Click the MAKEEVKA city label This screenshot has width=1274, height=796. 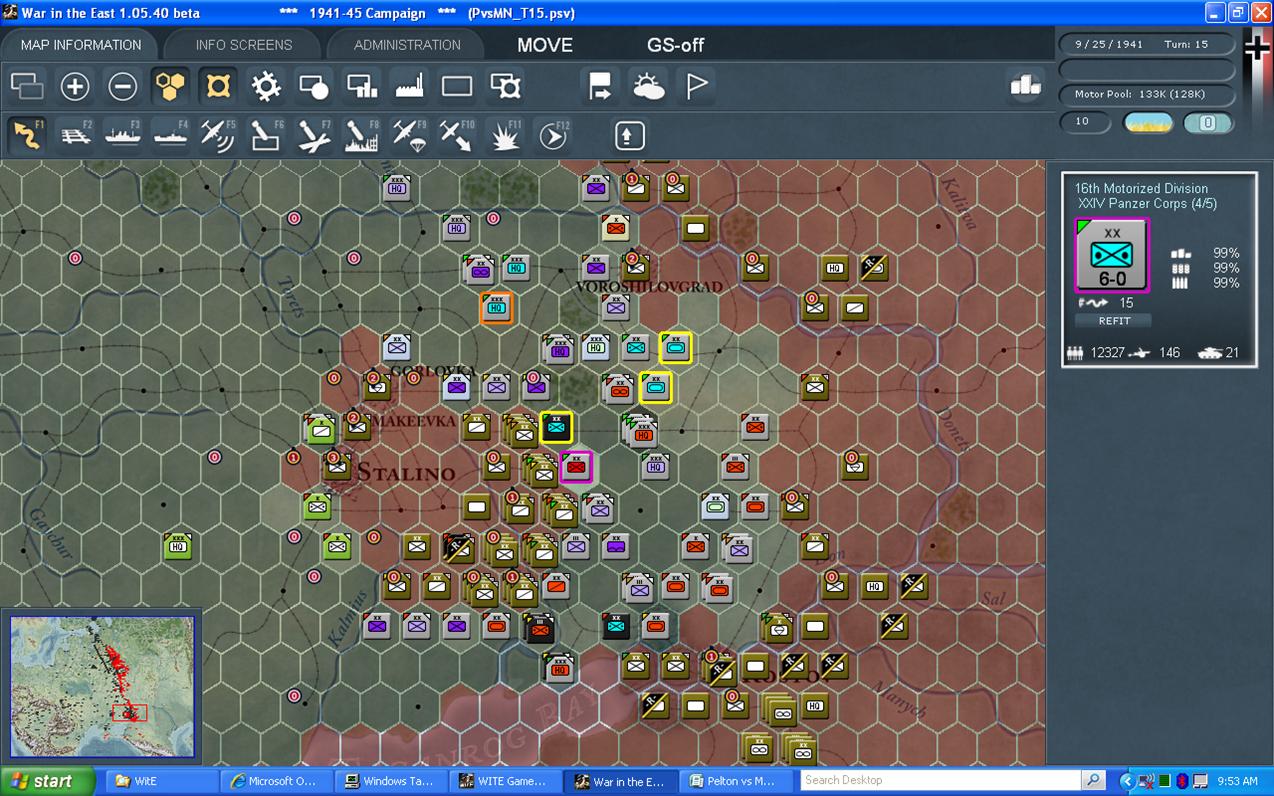coord(416,421)
